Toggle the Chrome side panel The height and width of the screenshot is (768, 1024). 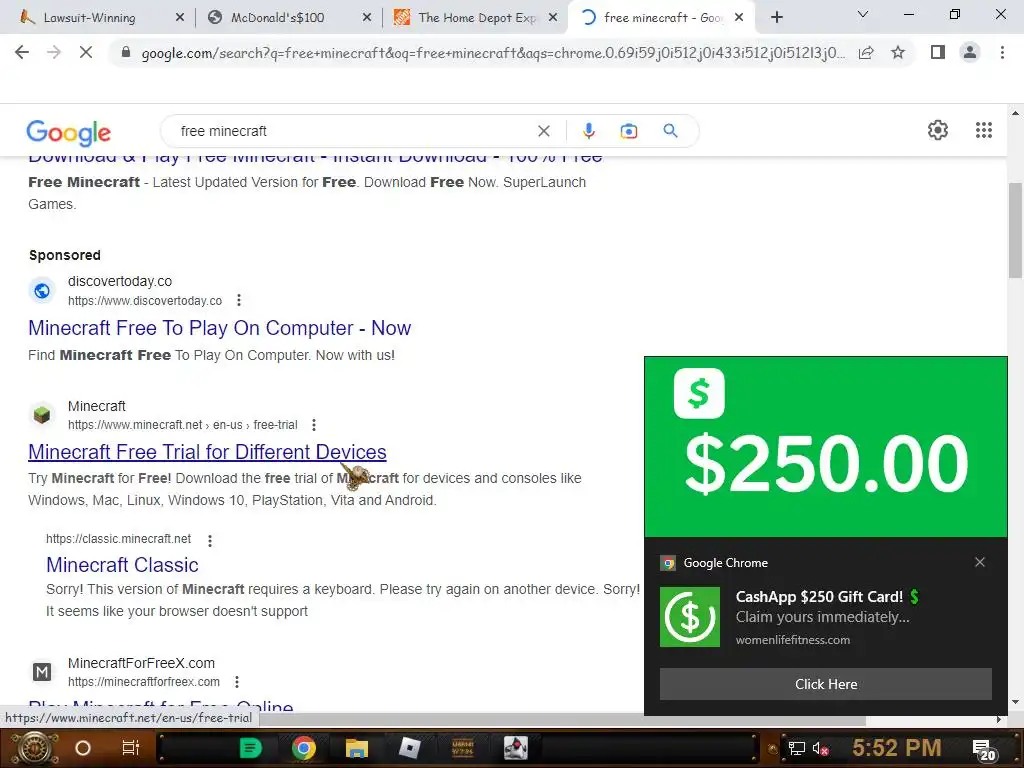[x=938, y=52]
